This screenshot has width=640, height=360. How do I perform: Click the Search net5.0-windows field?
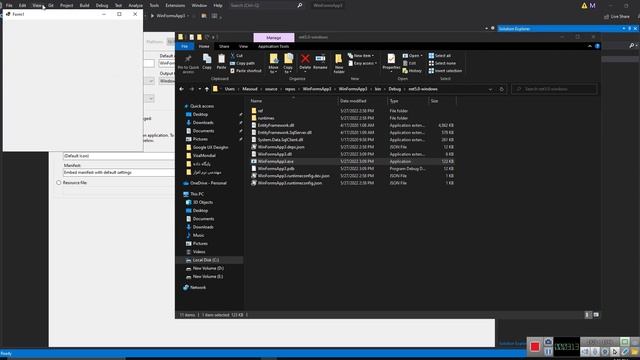coord(554,89)
